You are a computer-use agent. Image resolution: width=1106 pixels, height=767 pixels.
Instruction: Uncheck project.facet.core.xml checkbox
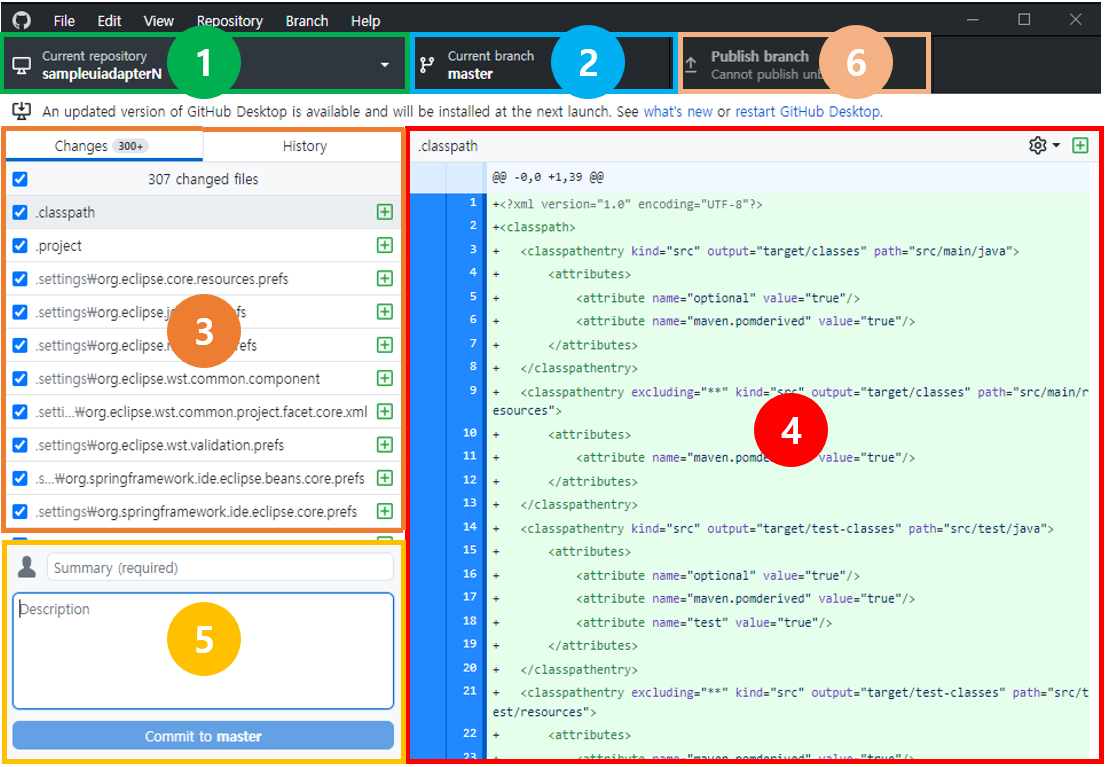[x=20, y=411]
